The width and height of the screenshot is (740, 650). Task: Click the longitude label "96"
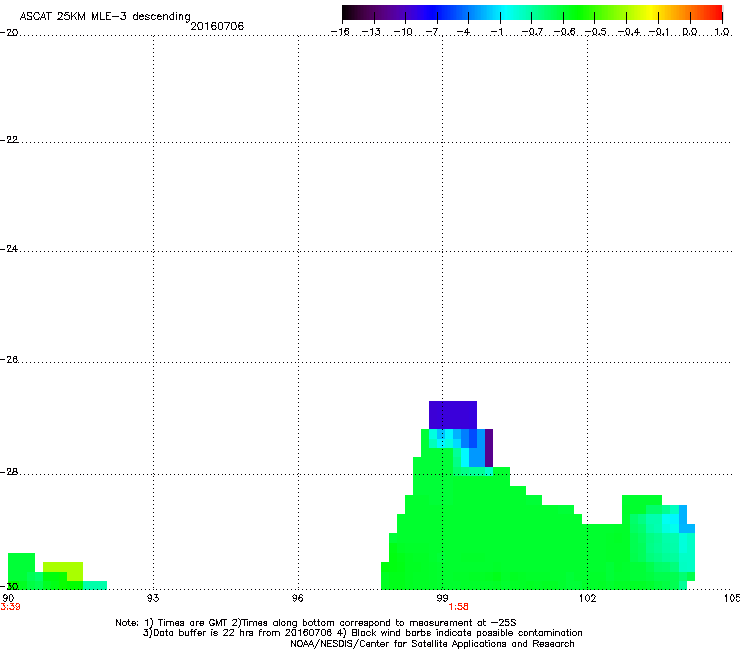click(298, 598)
